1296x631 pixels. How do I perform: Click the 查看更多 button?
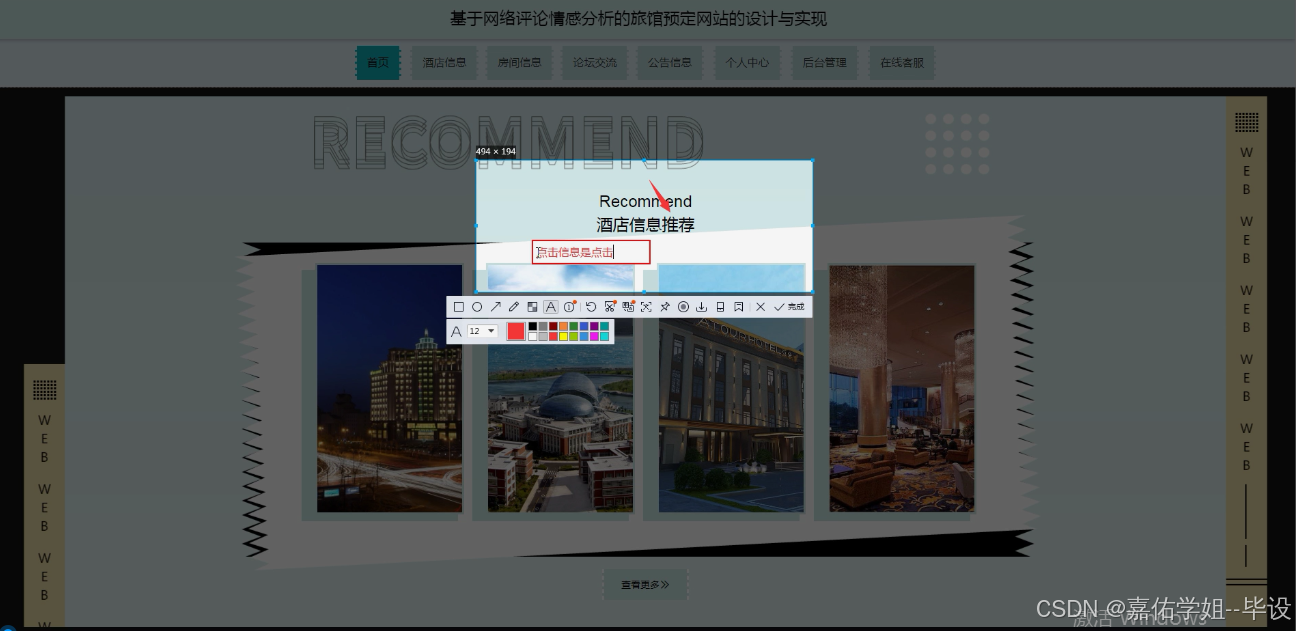pyautogui.click(x=645, y=585)
